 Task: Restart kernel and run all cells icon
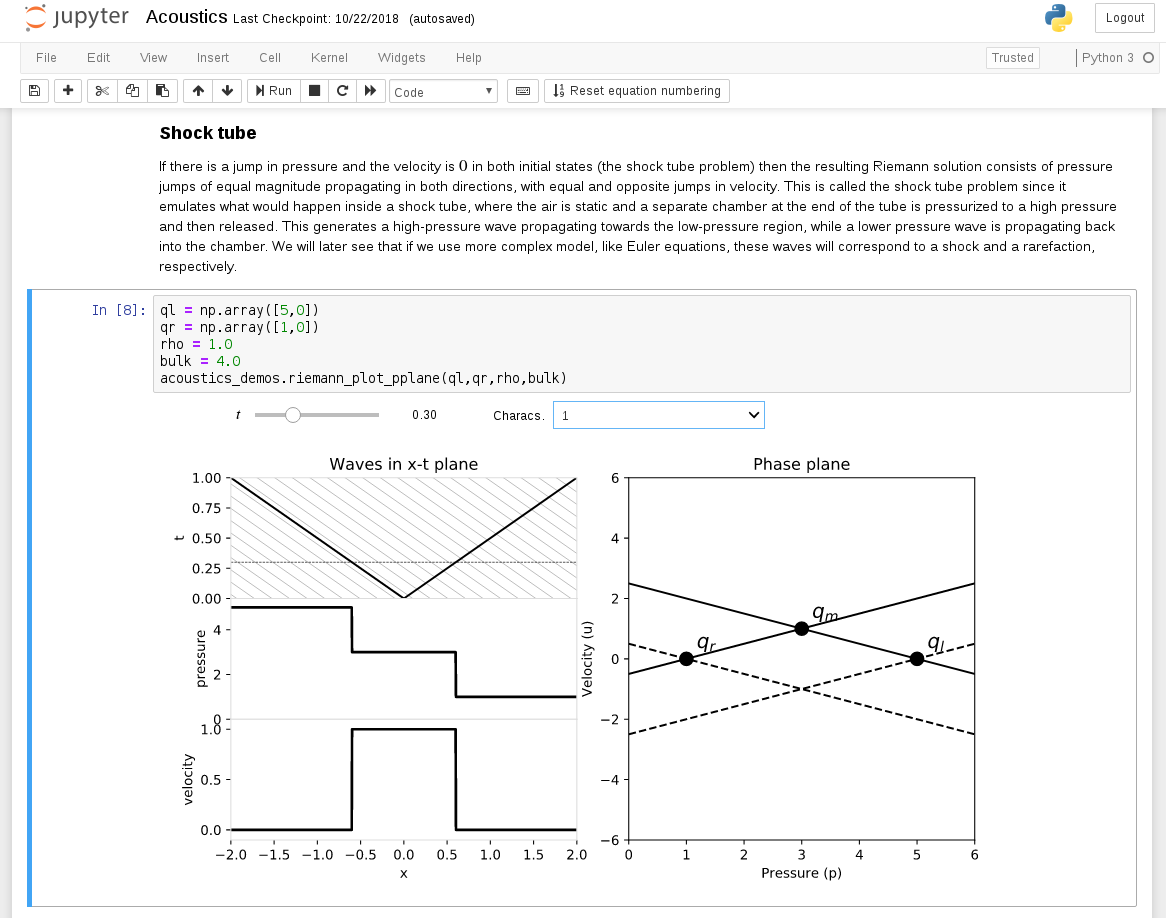point(370,90)
